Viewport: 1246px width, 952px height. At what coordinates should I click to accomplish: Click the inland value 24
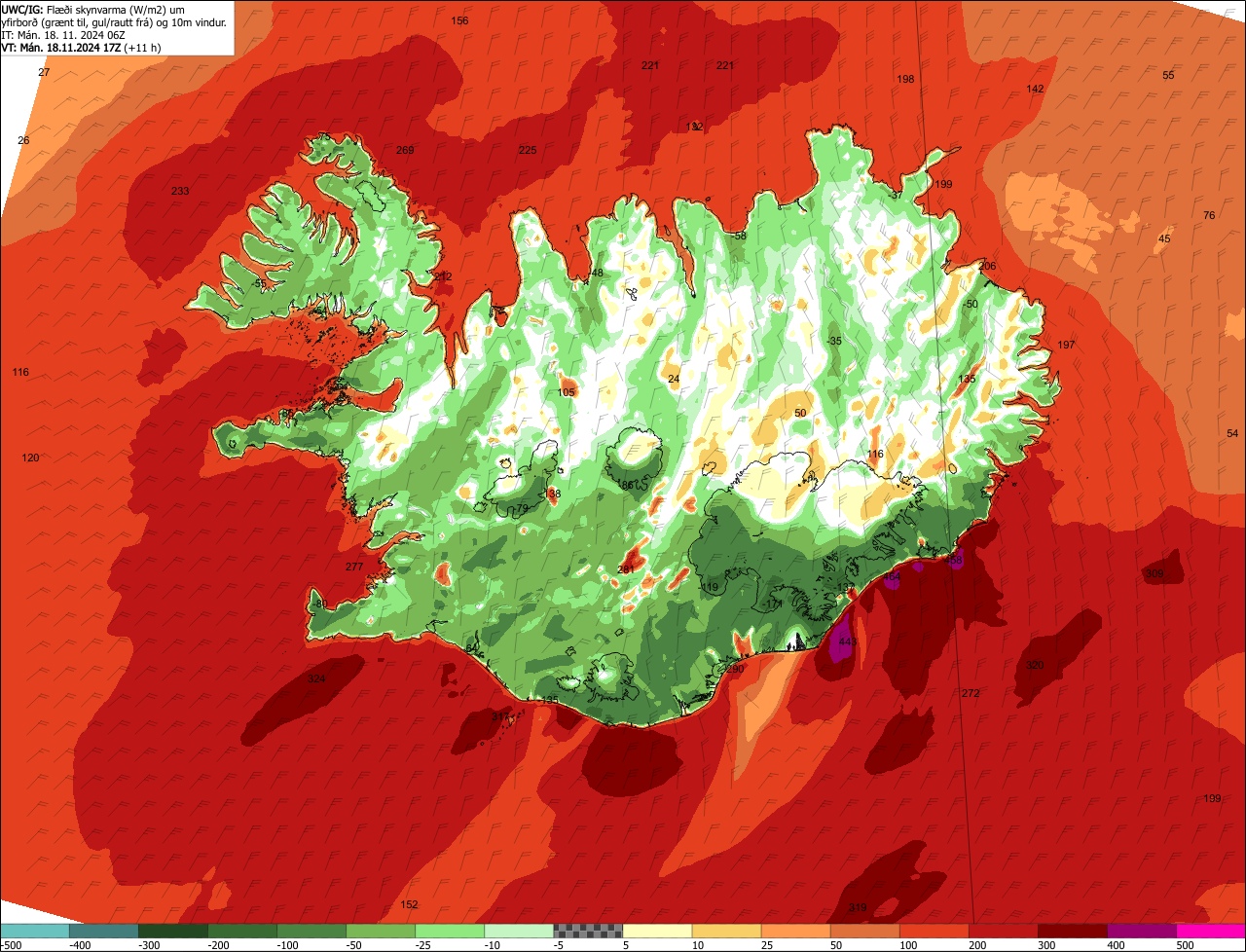coord(674,379)
